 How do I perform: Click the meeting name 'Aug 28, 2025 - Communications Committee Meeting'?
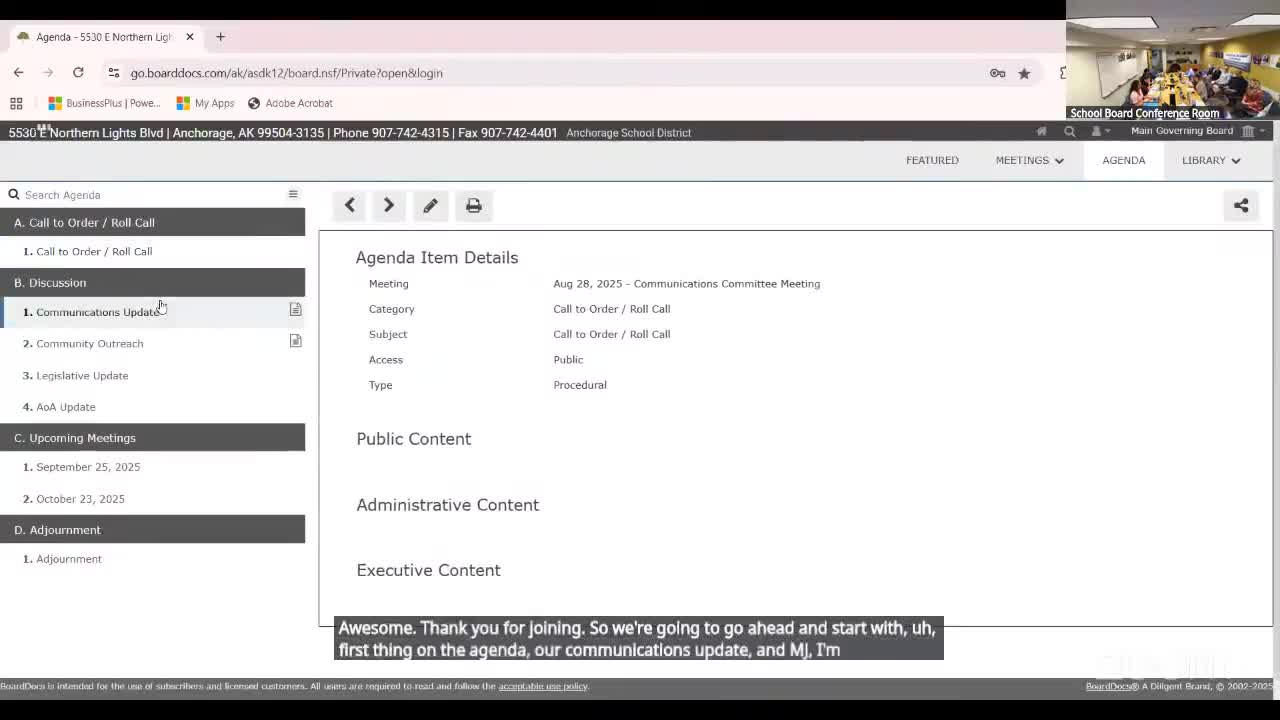[x=686, y=284]
